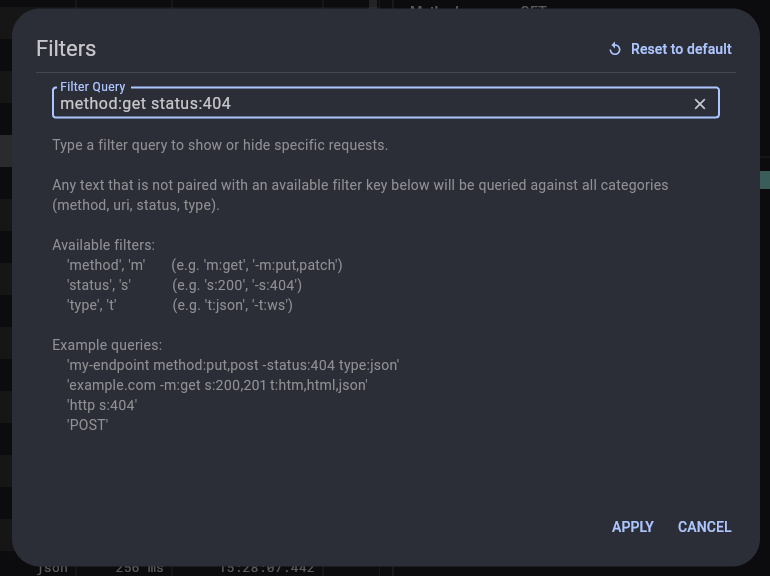
Task: Click the 'my-endpoint method:put,post' example query
Action: (233, 365)
